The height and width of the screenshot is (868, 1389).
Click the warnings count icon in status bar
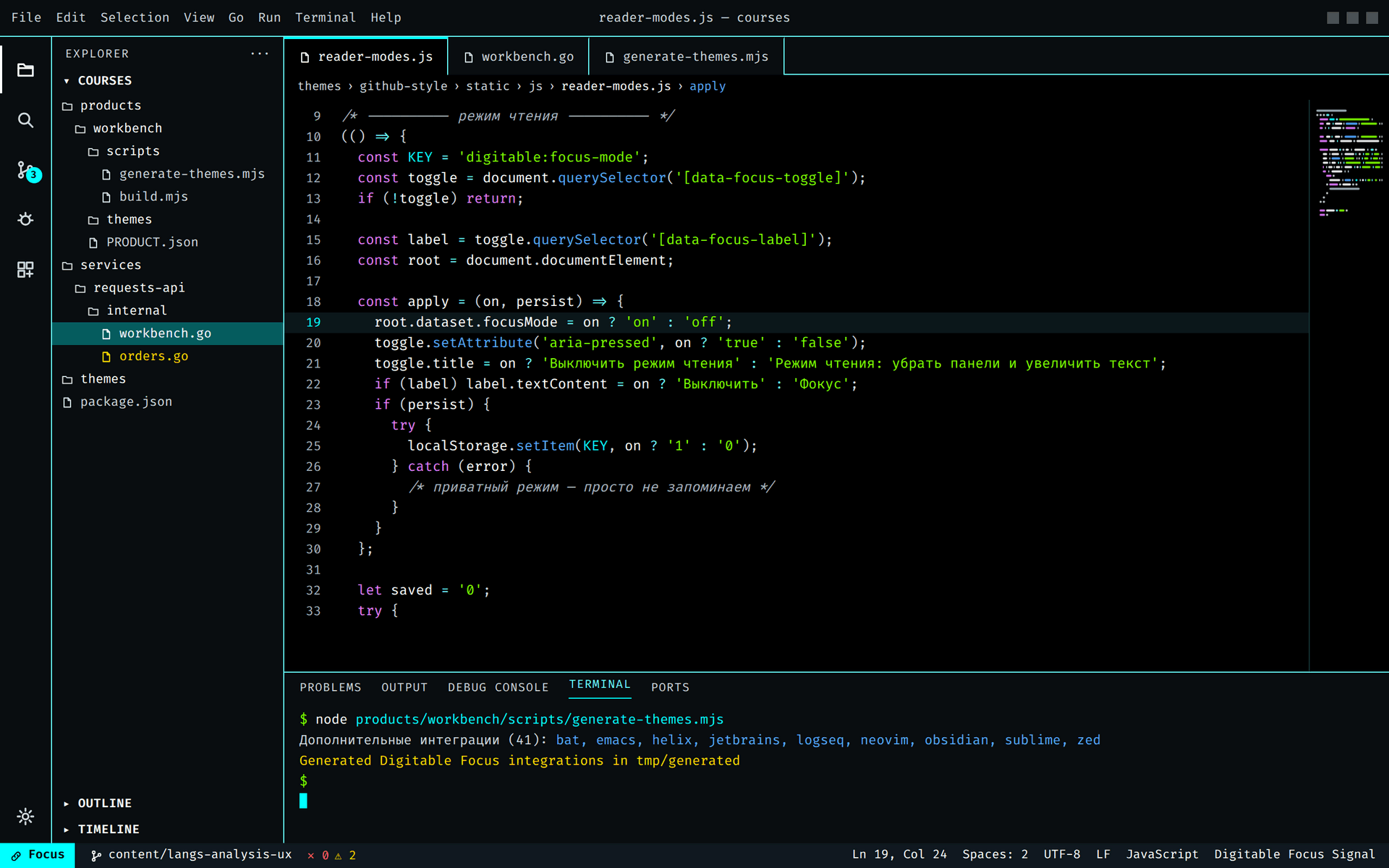(338, 855)
